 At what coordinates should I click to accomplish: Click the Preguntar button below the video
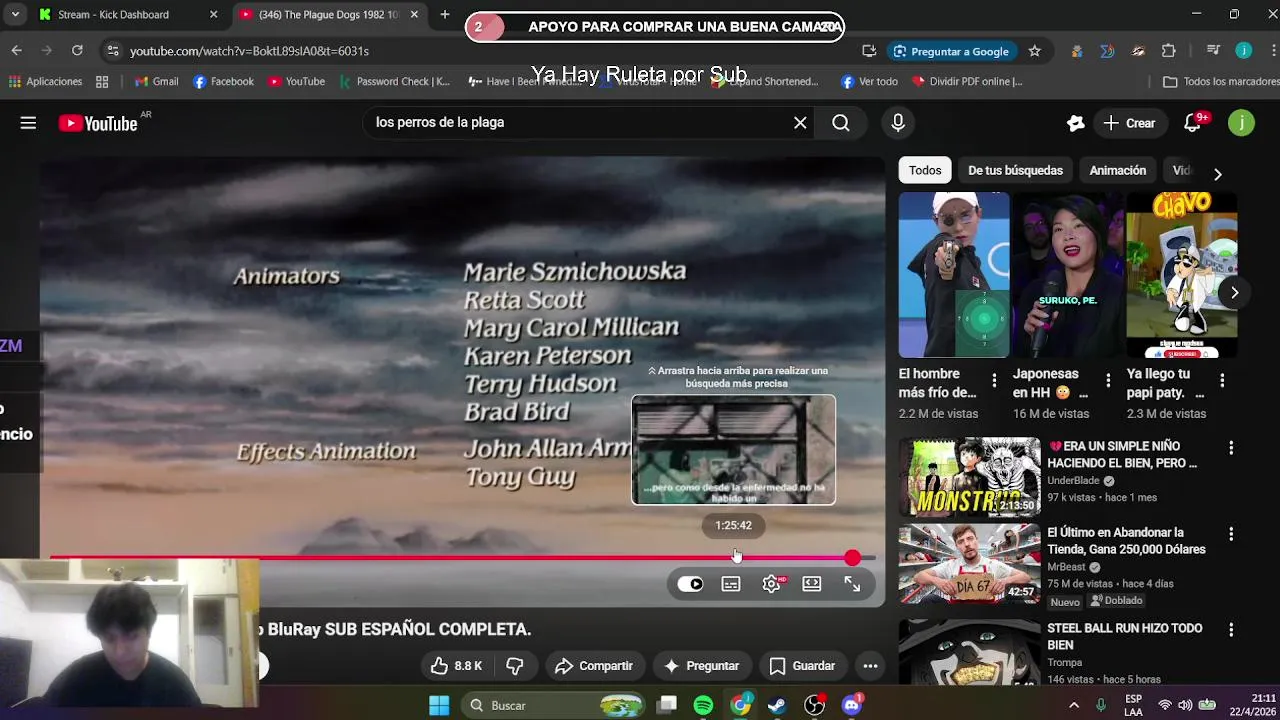coord(701,666)
